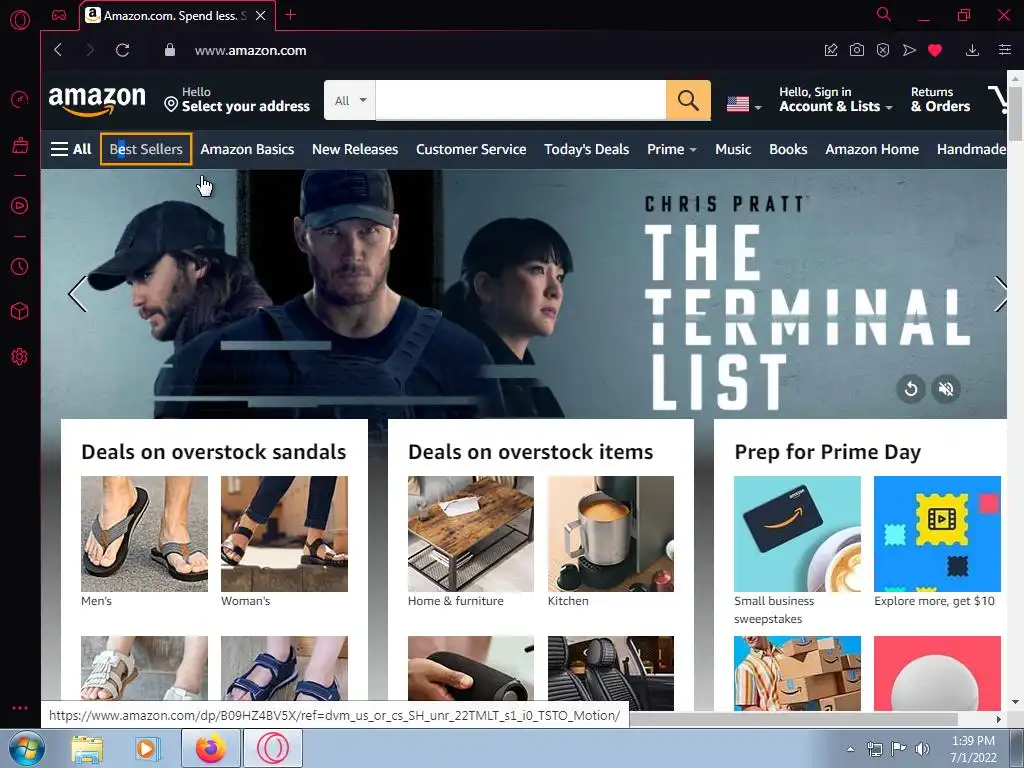Close the Amazon.com tab
The width and height of the screenshot is (1024, 768).
coord(261,15)
